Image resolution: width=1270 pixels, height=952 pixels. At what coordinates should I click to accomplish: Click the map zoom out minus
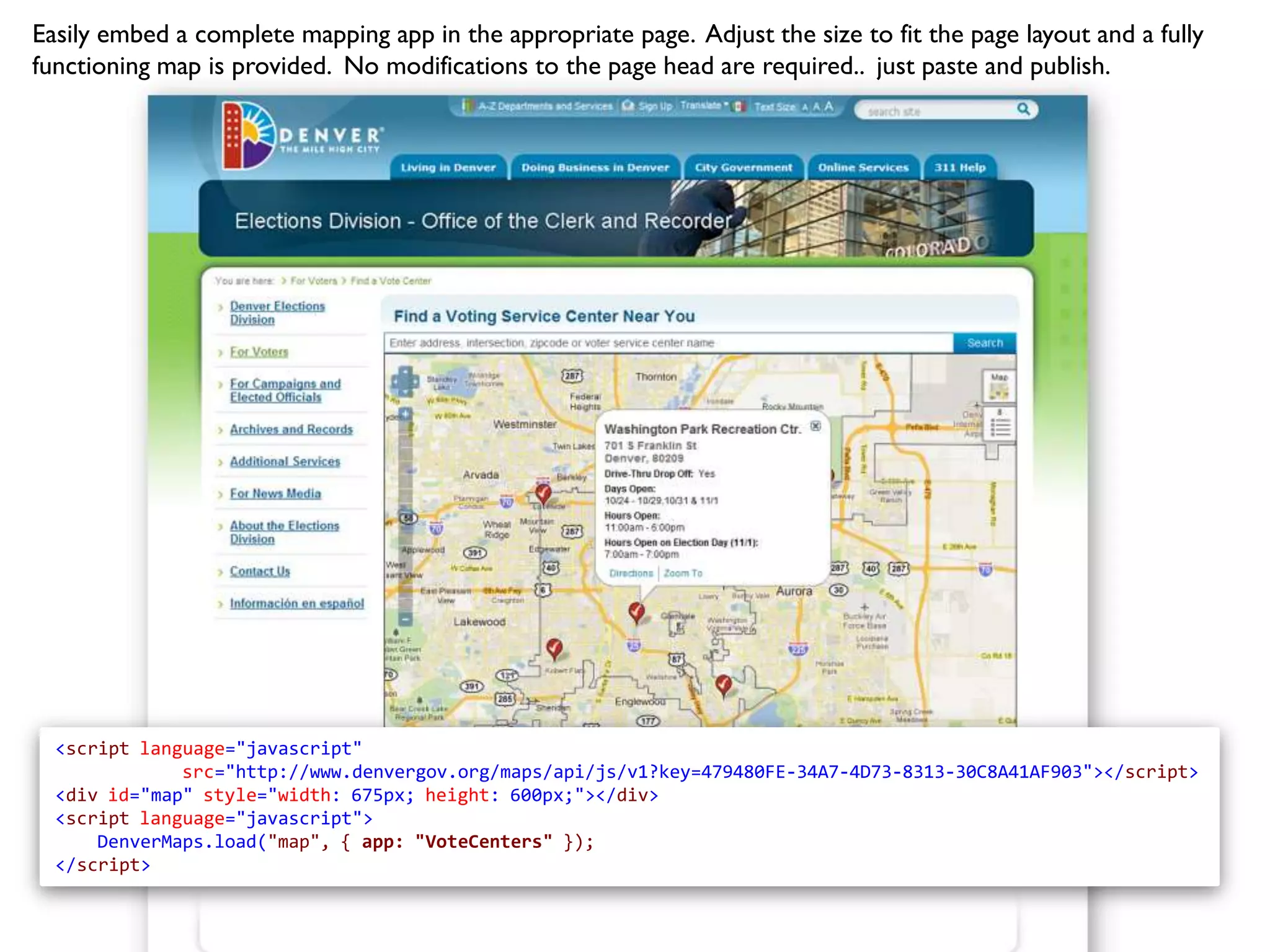(x=406, y=619)
